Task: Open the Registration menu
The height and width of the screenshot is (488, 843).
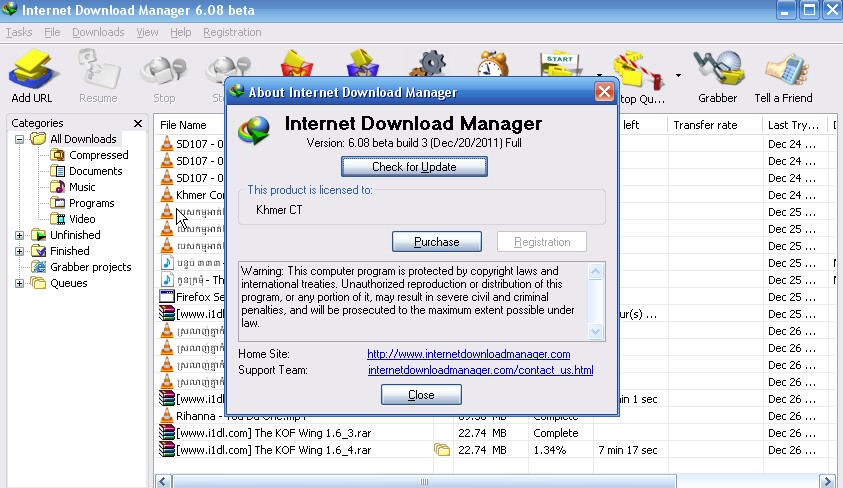Action: 232,32
